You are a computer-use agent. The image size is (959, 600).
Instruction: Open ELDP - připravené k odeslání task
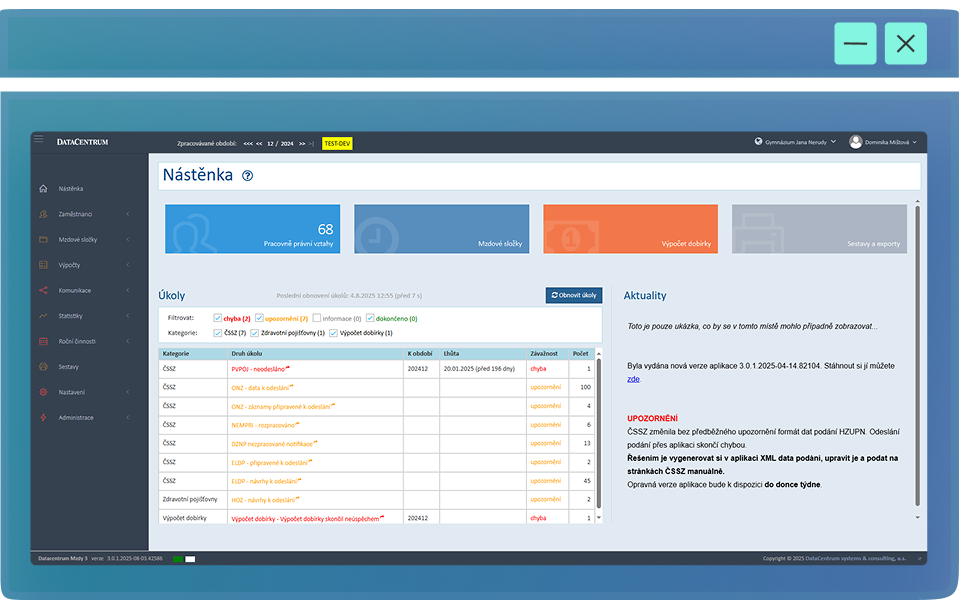pos(270,462)
